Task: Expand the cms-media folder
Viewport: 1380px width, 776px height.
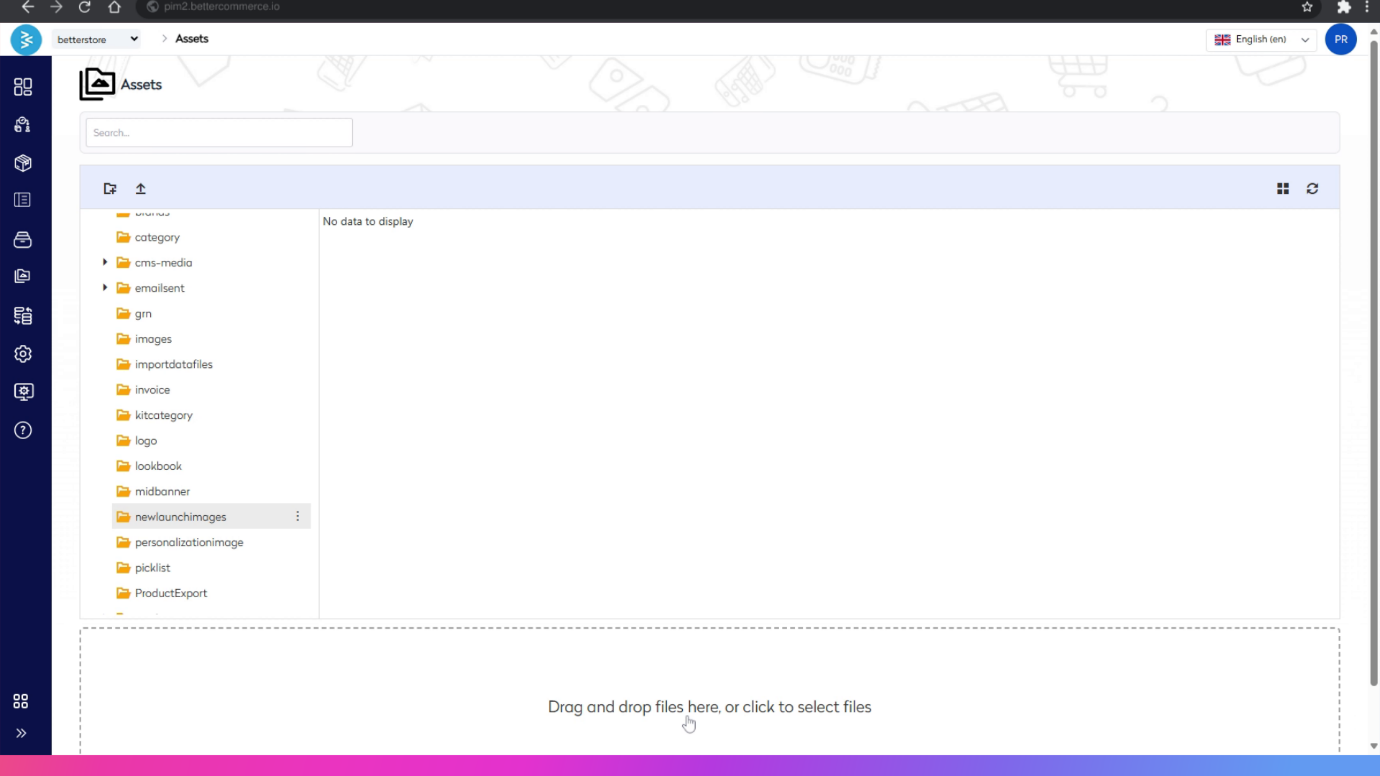Action: point(105,263)
